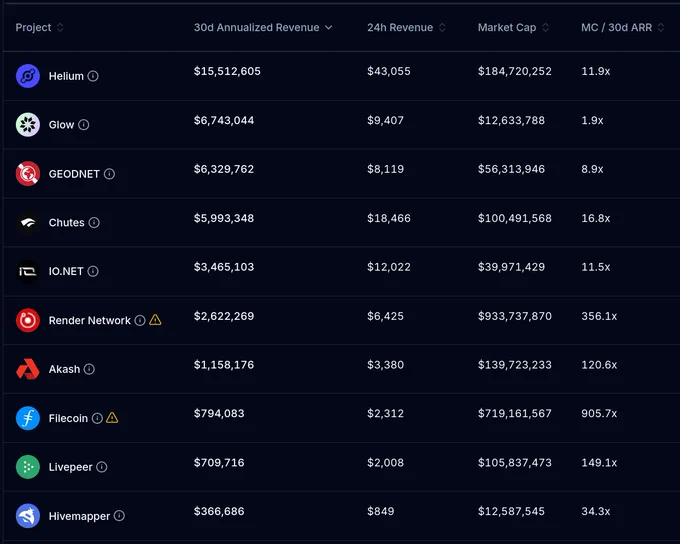
Task: Select Glow's annualized revenue $6,743,044
Action: [x=224, y=120]
